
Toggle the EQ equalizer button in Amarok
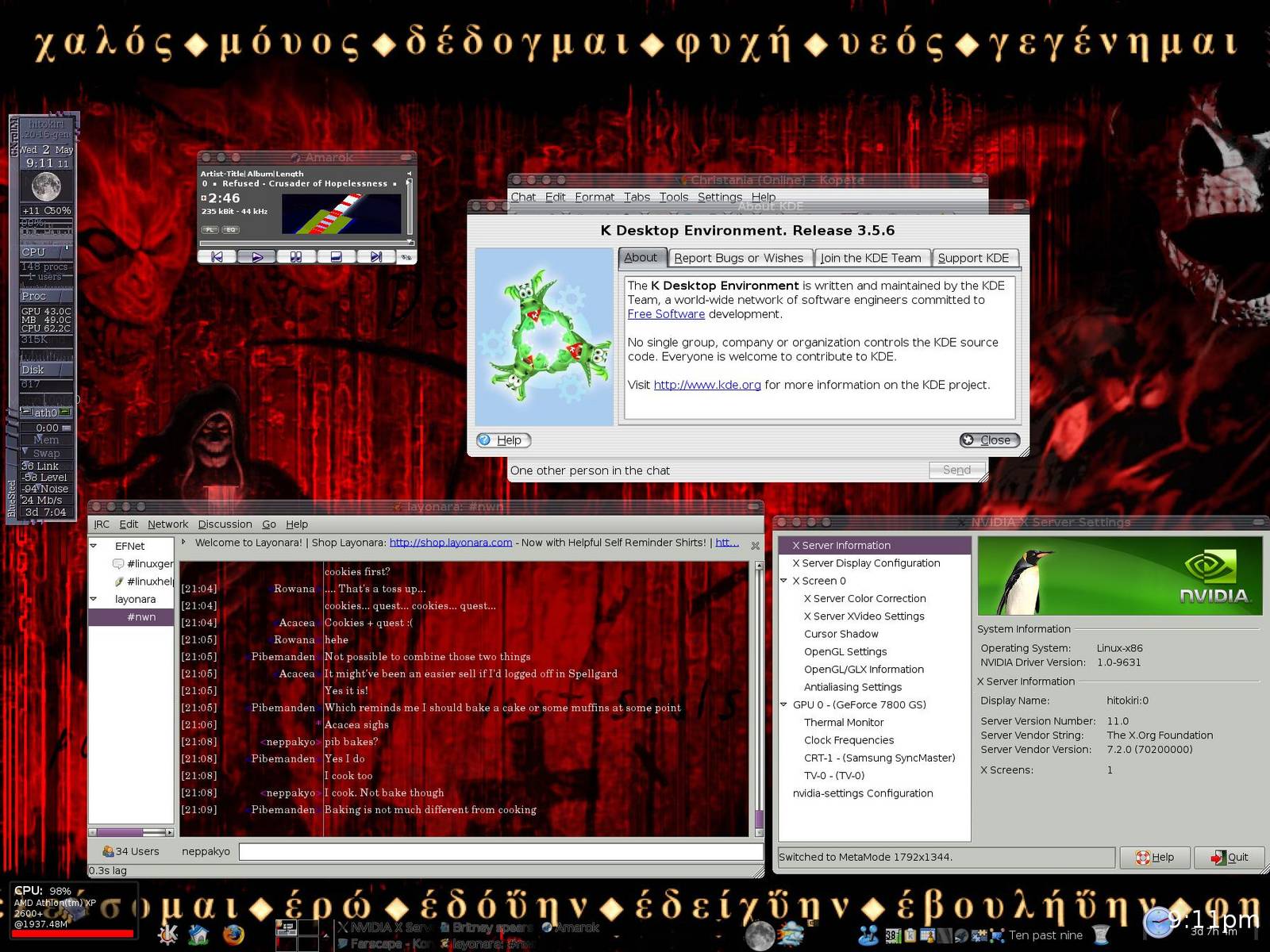coord(230,229)
